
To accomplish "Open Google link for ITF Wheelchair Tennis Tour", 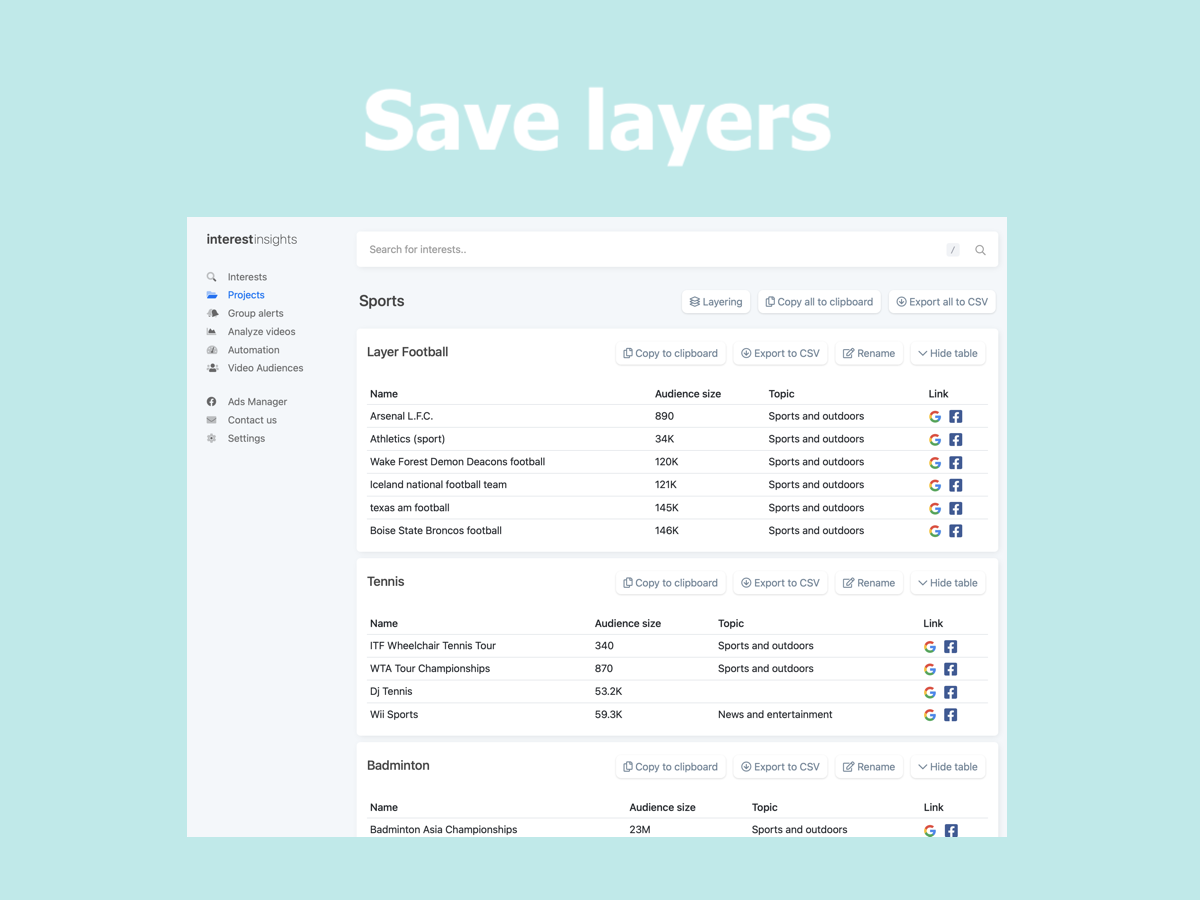I will (930, 647).
